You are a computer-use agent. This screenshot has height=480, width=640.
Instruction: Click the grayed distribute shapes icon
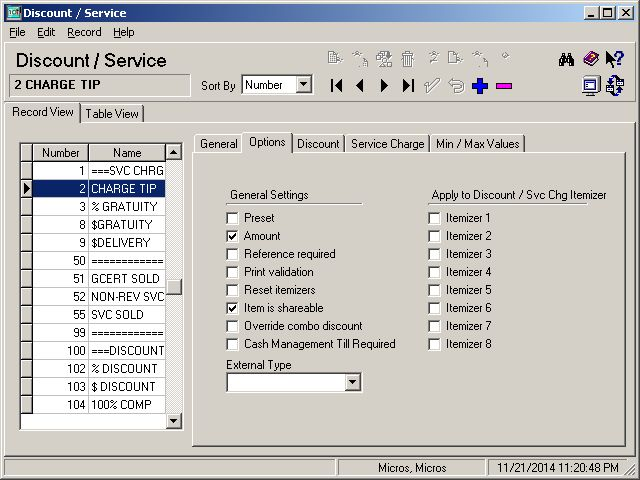pos(384,59)
